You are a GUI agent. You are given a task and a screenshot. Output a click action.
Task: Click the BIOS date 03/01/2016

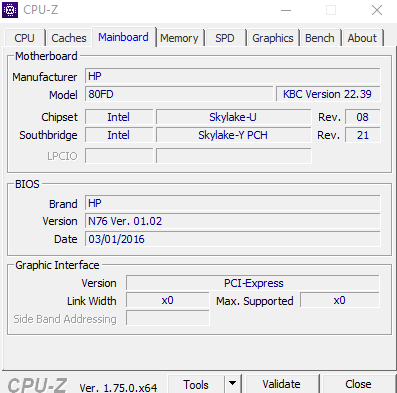click(x=233, y=239)
